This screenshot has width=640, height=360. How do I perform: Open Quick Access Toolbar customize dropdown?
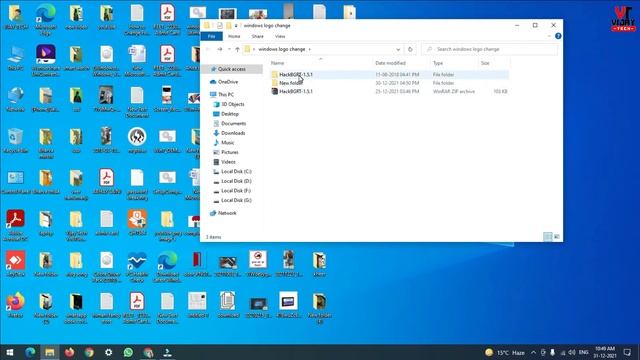(x=236, y=26)
